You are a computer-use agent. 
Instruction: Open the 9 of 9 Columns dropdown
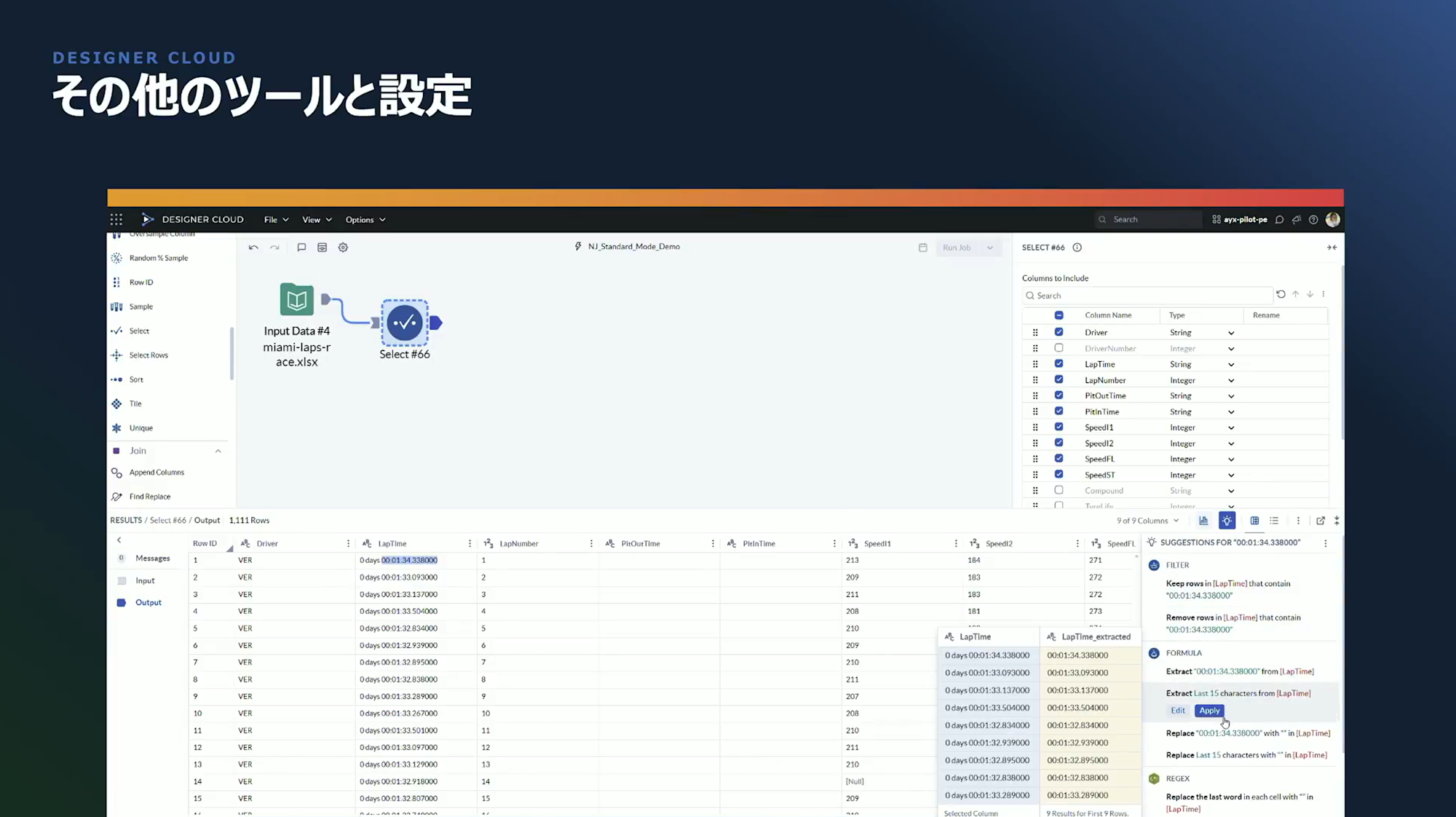tap(1147, 521)
